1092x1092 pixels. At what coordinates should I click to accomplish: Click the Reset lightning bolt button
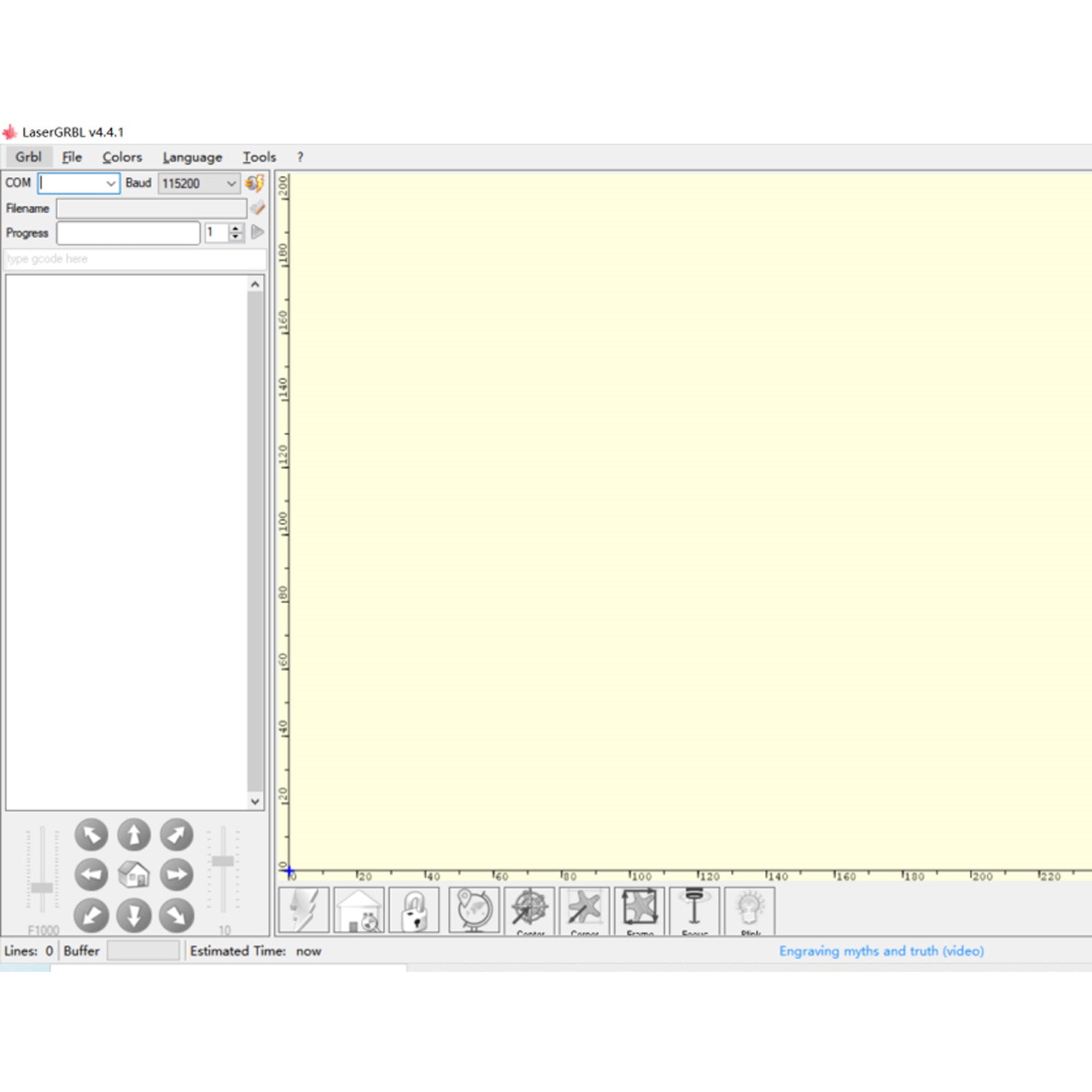[304, 910]
